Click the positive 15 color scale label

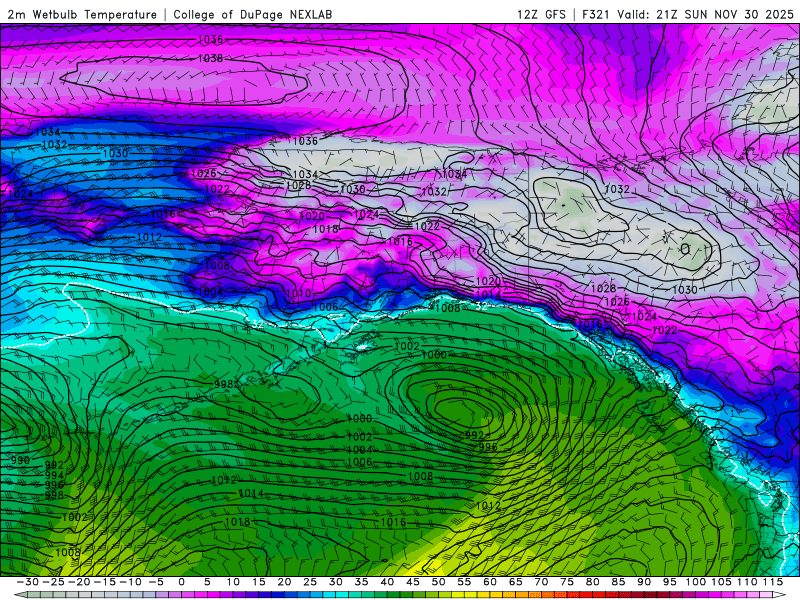tap(259, 582)
